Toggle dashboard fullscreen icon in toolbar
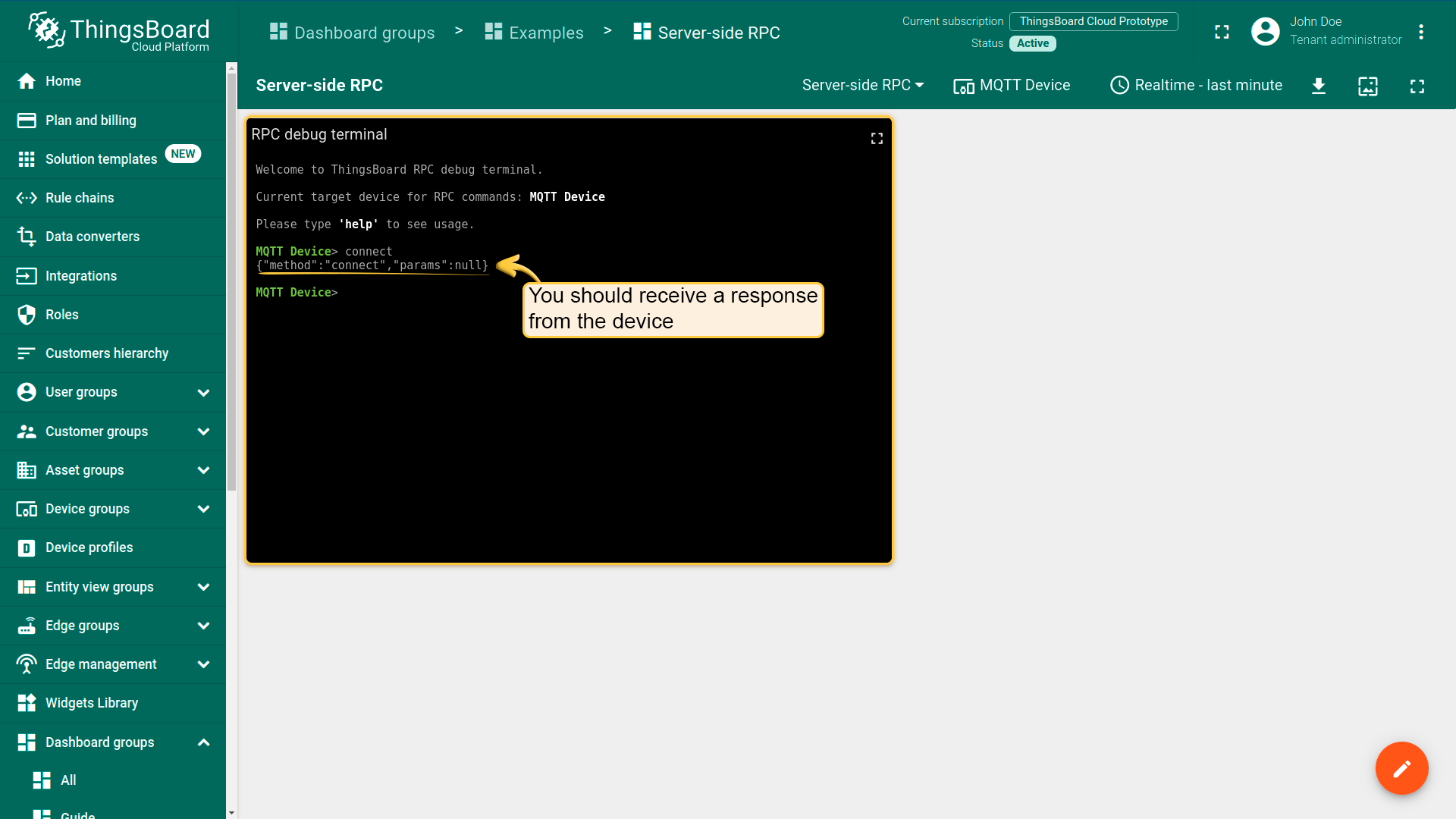 (1417, 86)
